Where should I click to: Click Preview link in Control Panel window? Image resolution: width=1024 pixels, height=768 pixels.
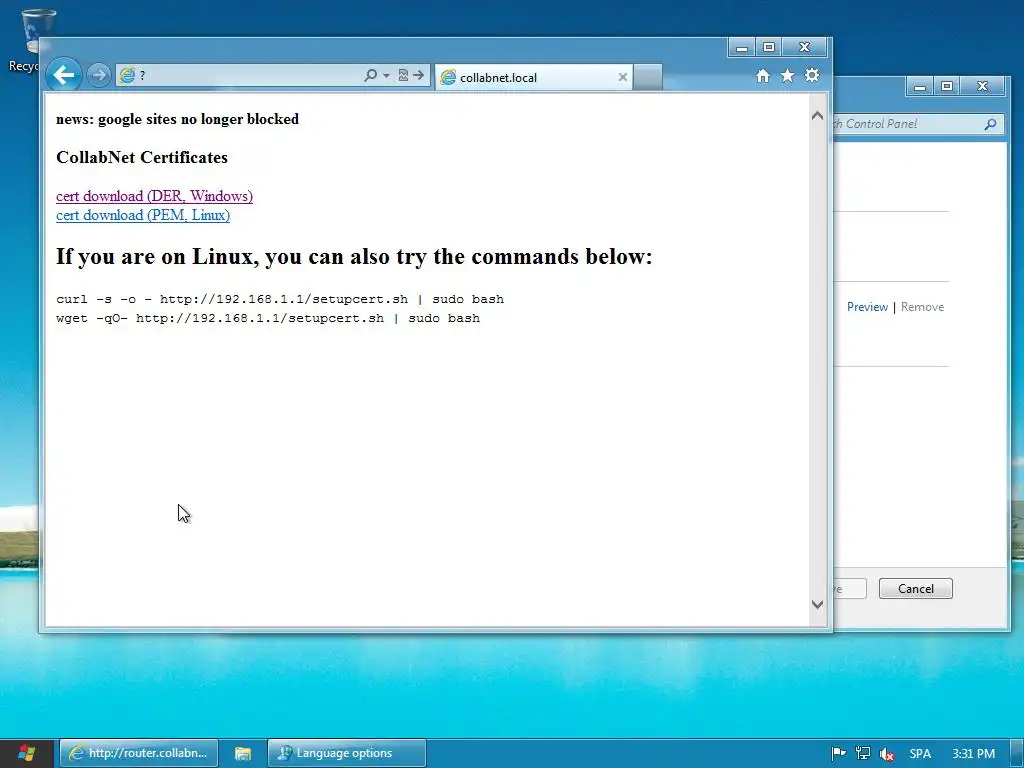[x=867, y=307]
